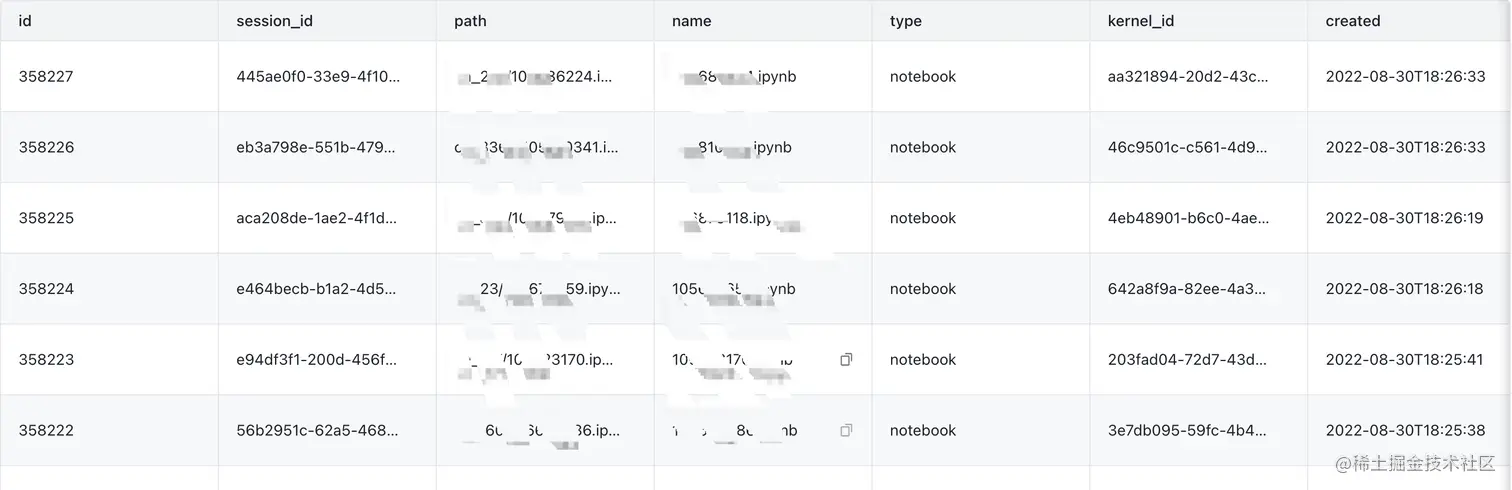This screenshot has width=1512, height=490.
Task: Select the name column header
Action: [x=692, y=21]
